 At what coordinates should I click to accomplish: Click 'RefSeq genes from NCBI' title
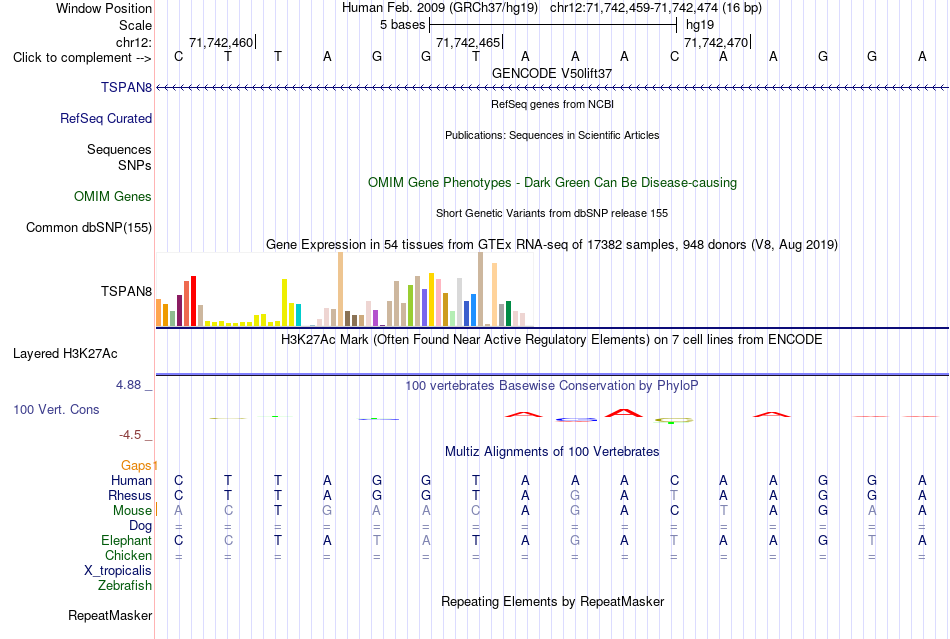[552, 104]
